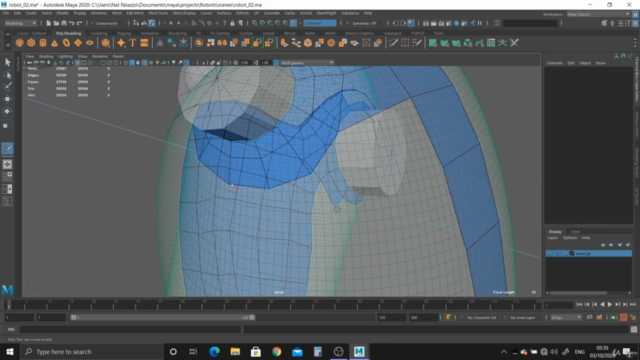Toggle the select-by-component-type mode button
The width and height of the screenshot is (640, 360).
point(151,23)
